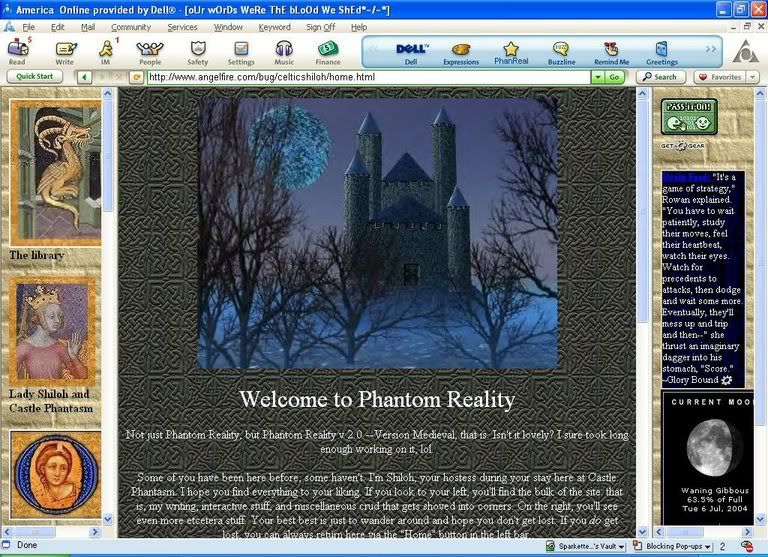The image size is (768, 557).
Task: Open the Community menu
Action: click(x=131, y=27)
